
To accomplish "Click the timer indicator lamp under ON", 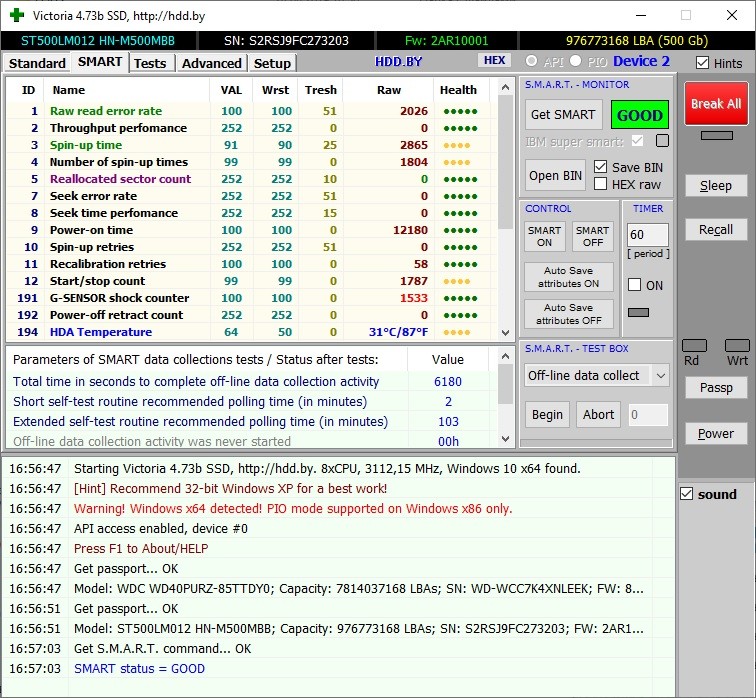I will pyautogui.click(x=638, y=312).
